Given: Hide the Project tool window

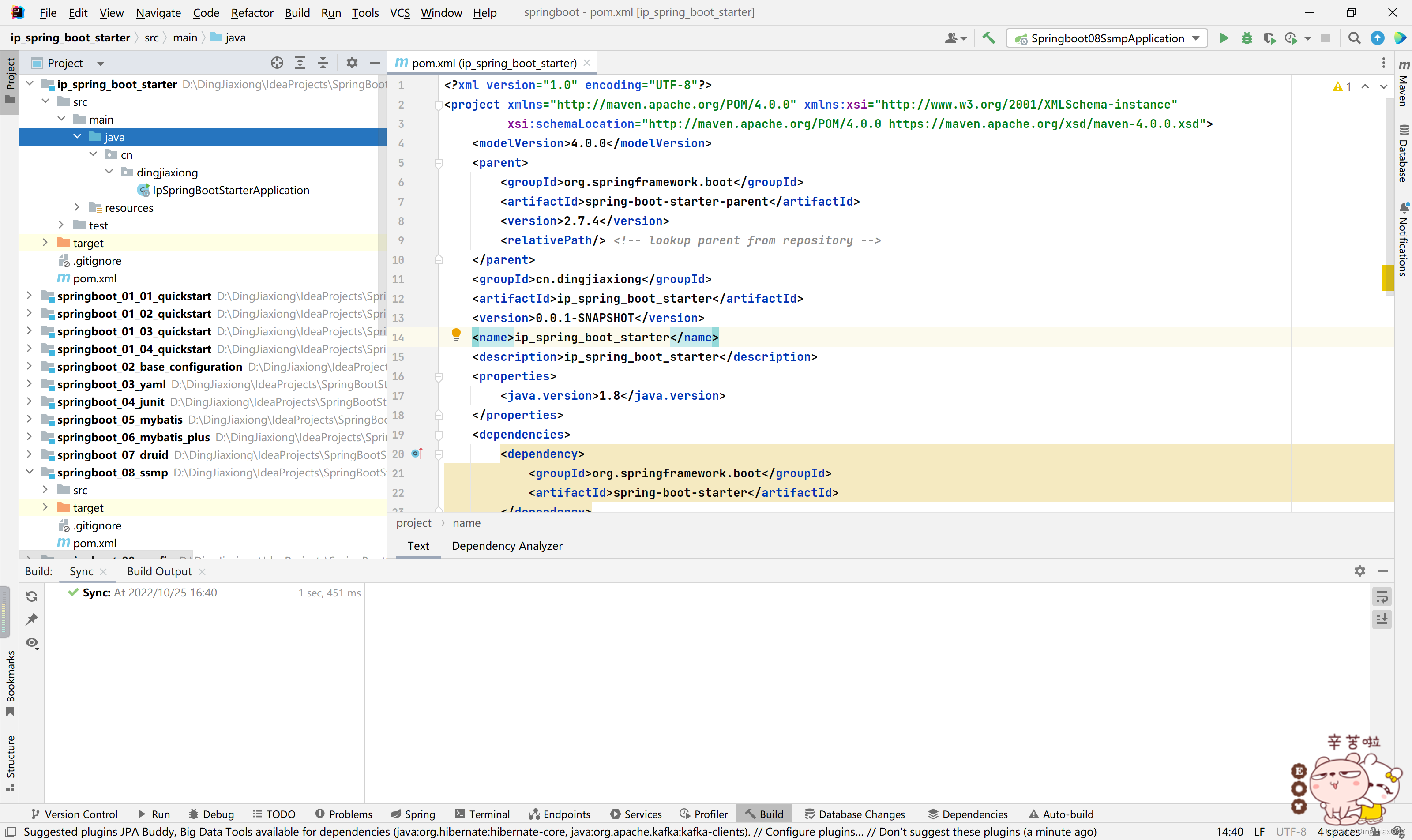Looking at the screenshot, I should pyautogui.click(x=375, y=63).
